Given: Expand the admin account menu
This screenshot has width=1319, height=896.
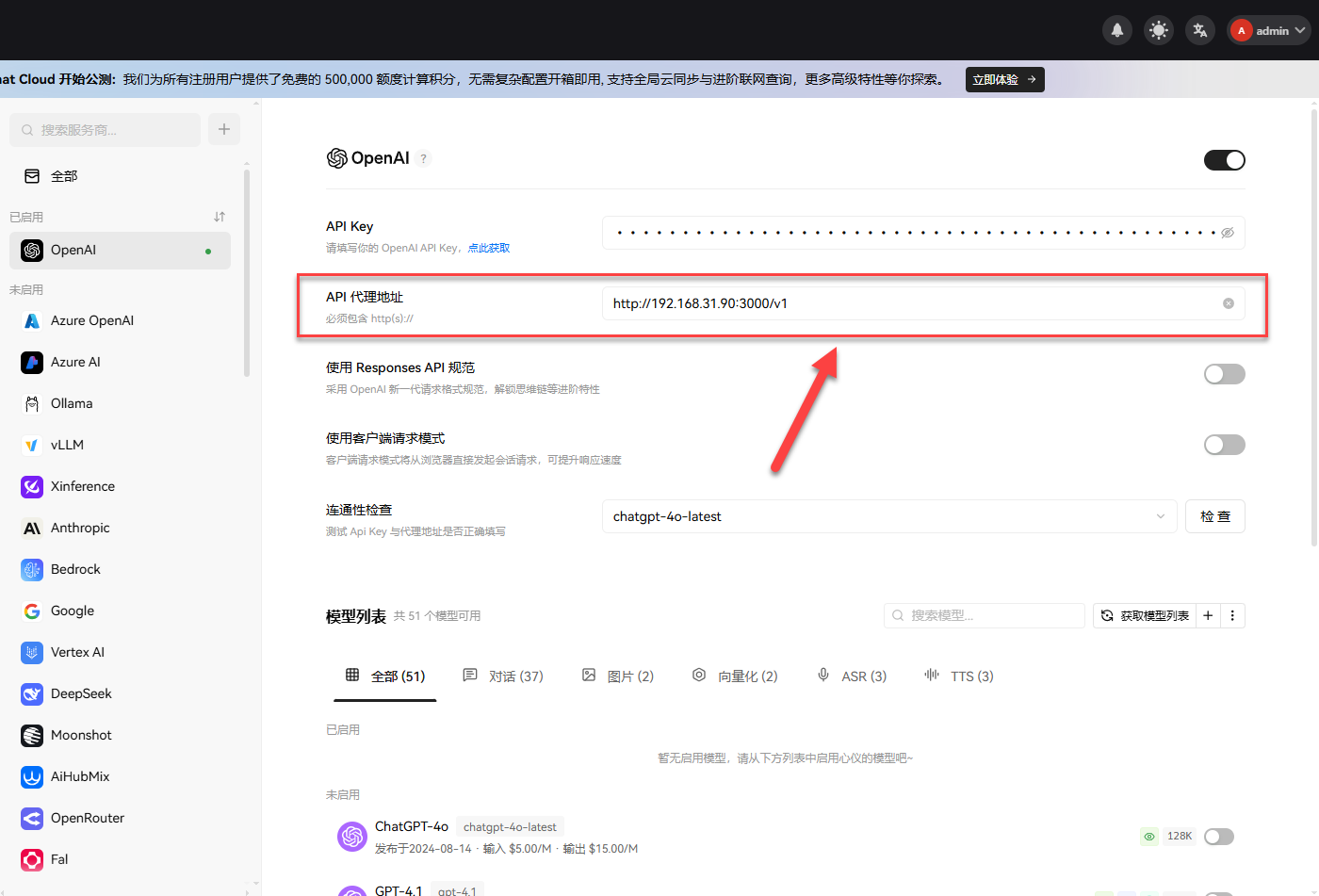Looking at the screenshot, I should click(1267, 29).
